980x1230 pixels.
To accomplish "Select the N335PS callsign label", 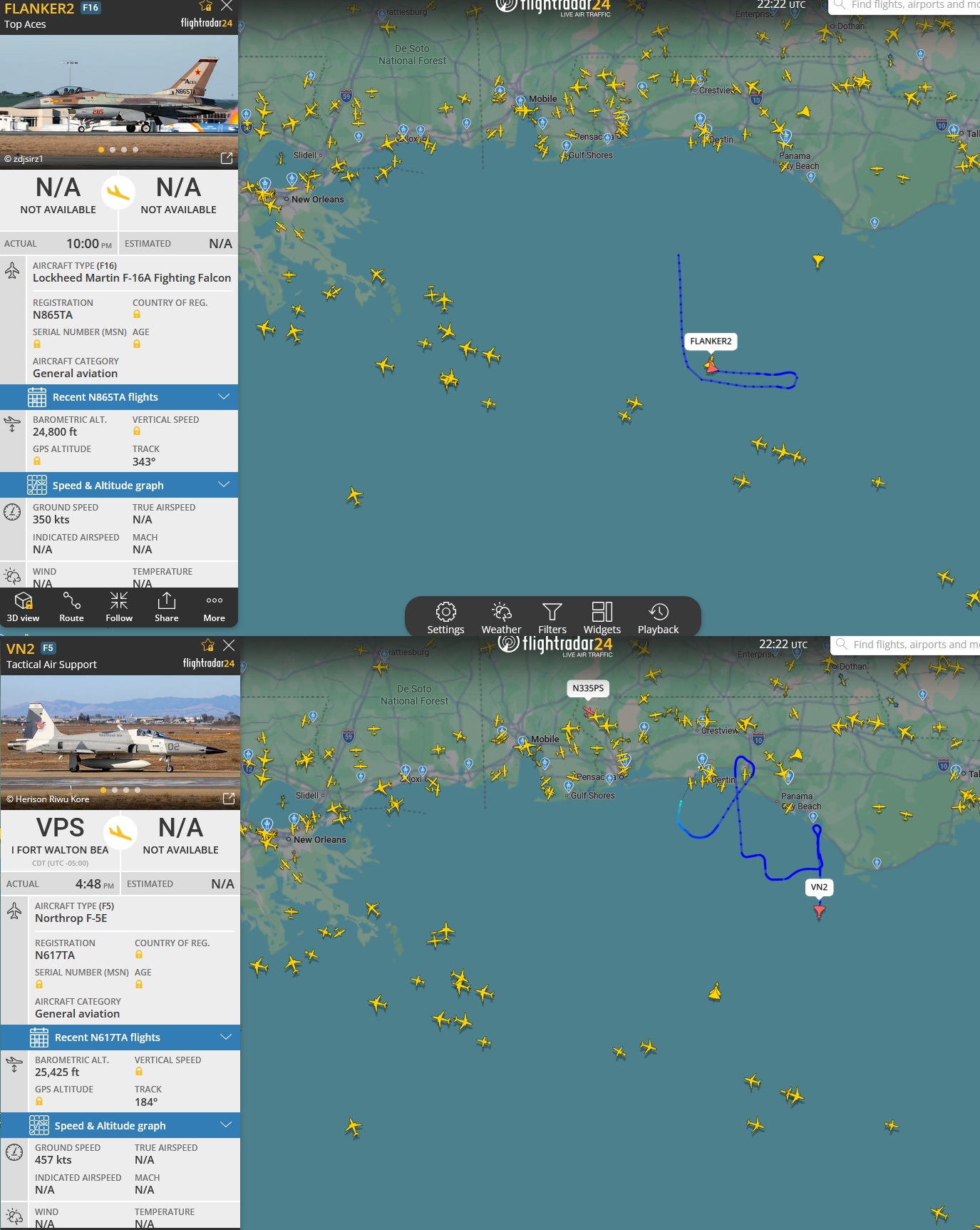I will tap(588, 688).
